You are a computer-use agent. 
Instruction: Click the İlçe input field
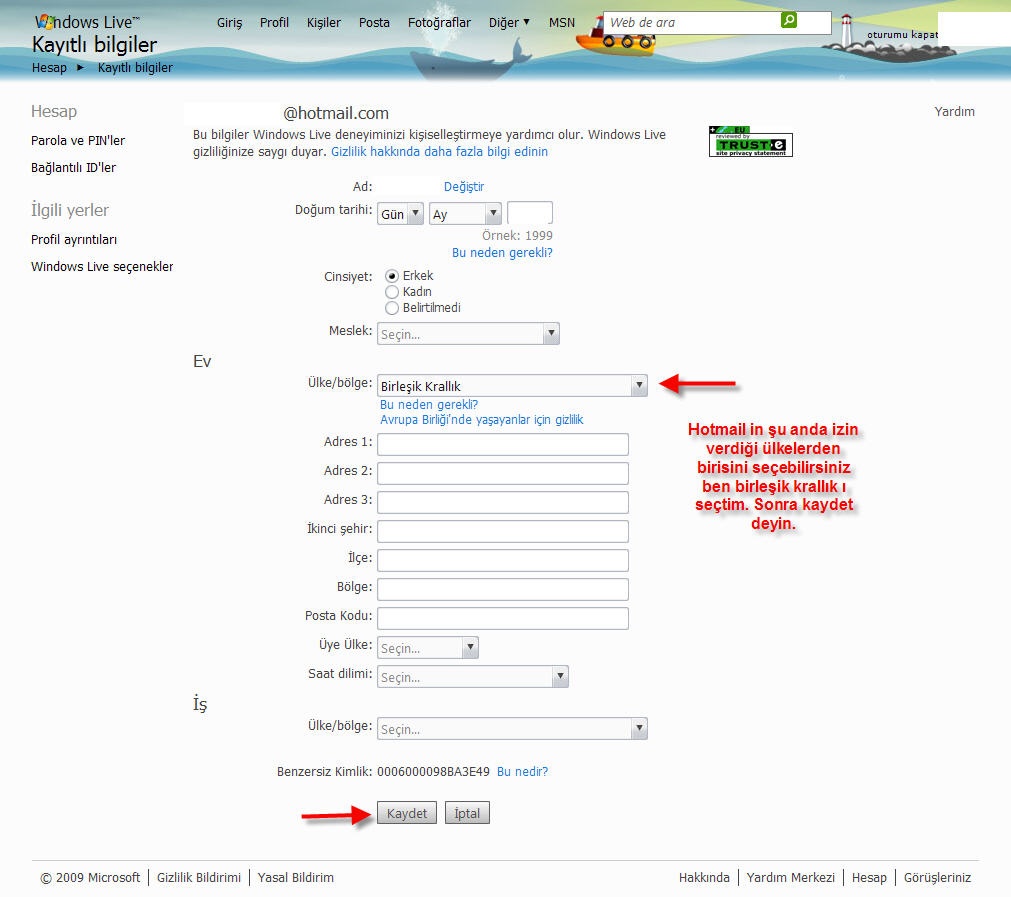pyautogui.click(x=503, y=560)
